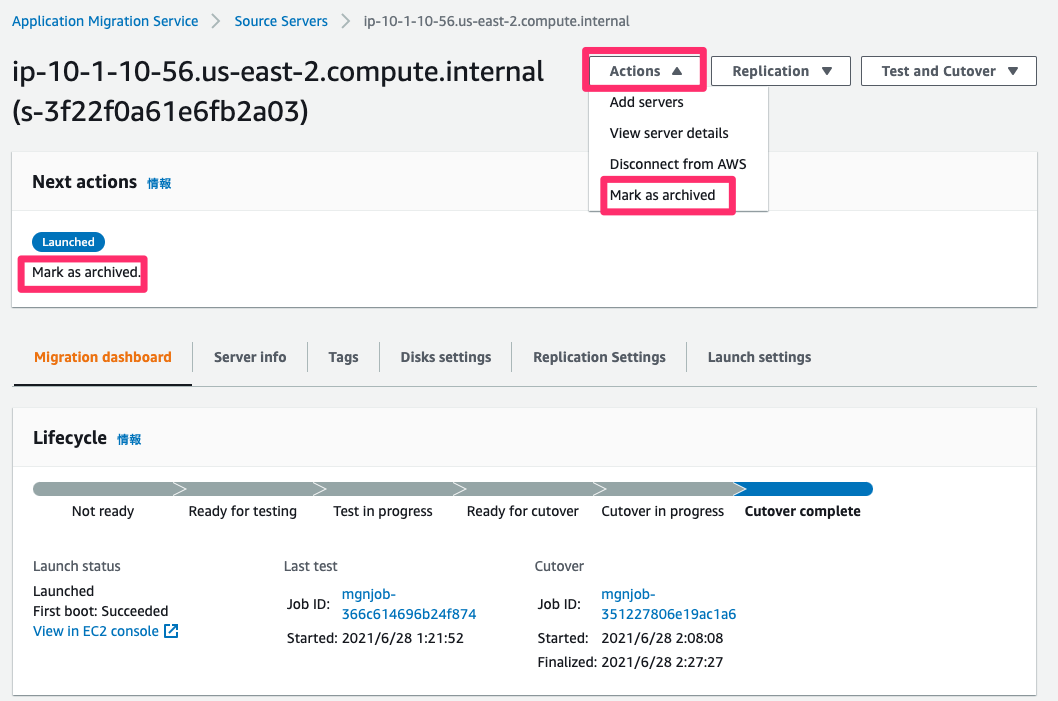
Task: Open the Server info tab
Action: [x=250, y=357]
